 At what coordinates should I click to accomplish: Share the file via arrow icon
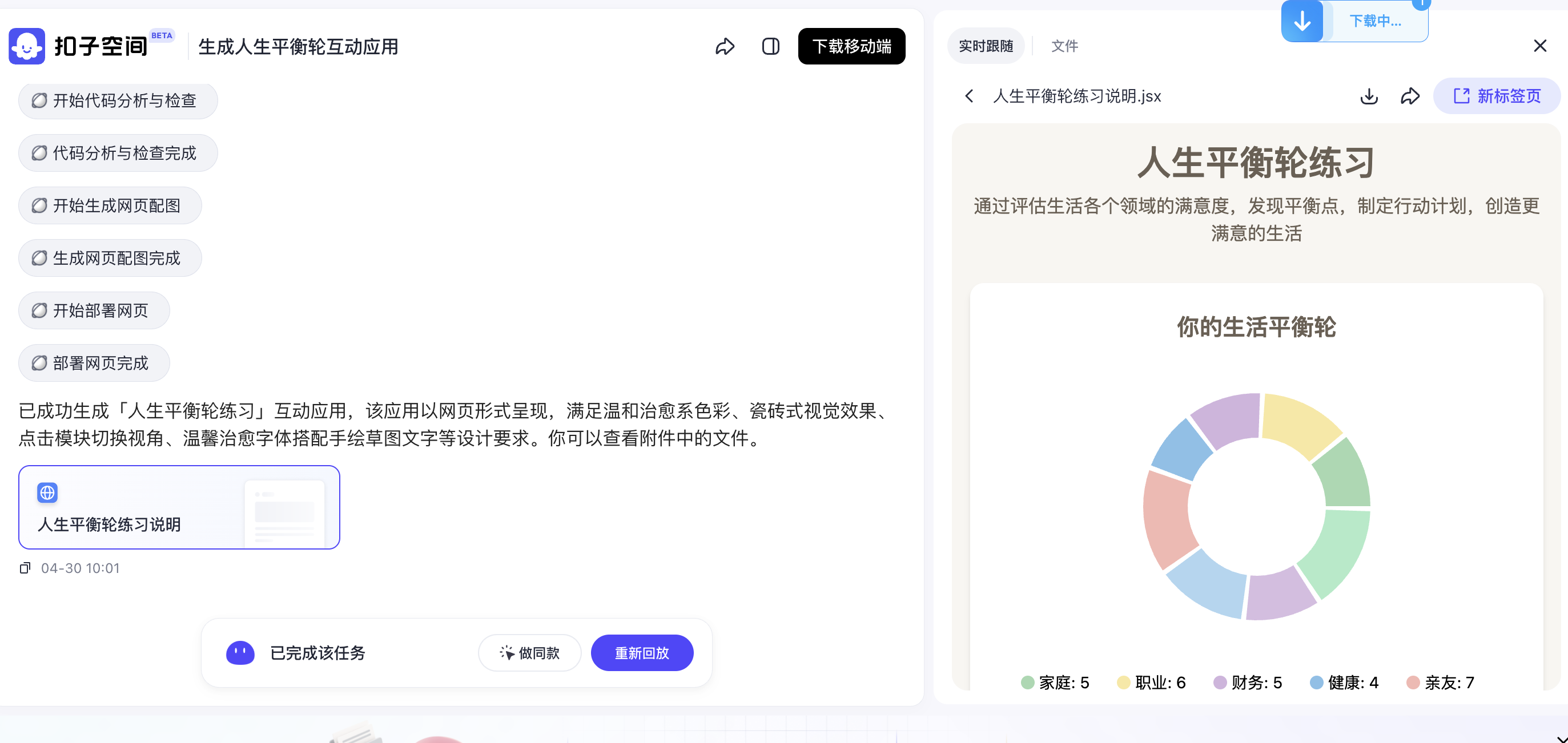[x=1410, y=96]
